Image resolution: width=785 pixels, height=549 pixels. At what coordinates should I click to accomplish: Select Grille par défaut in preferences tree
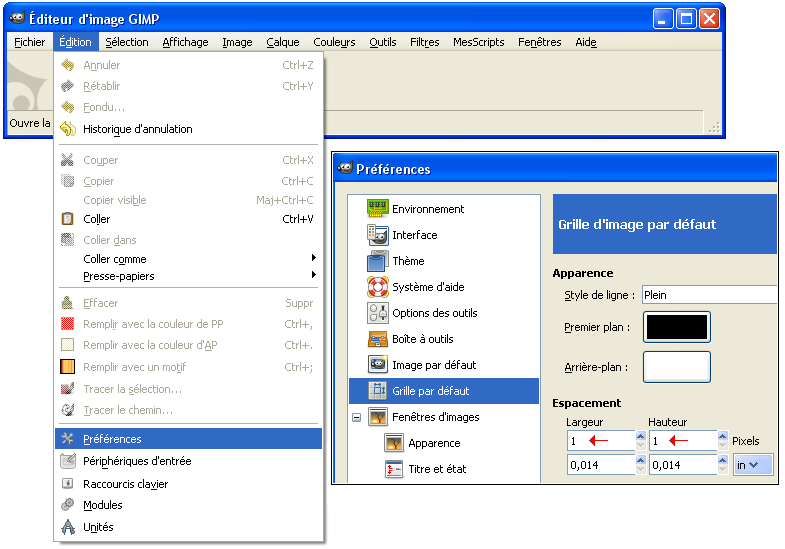pos(444,391)
